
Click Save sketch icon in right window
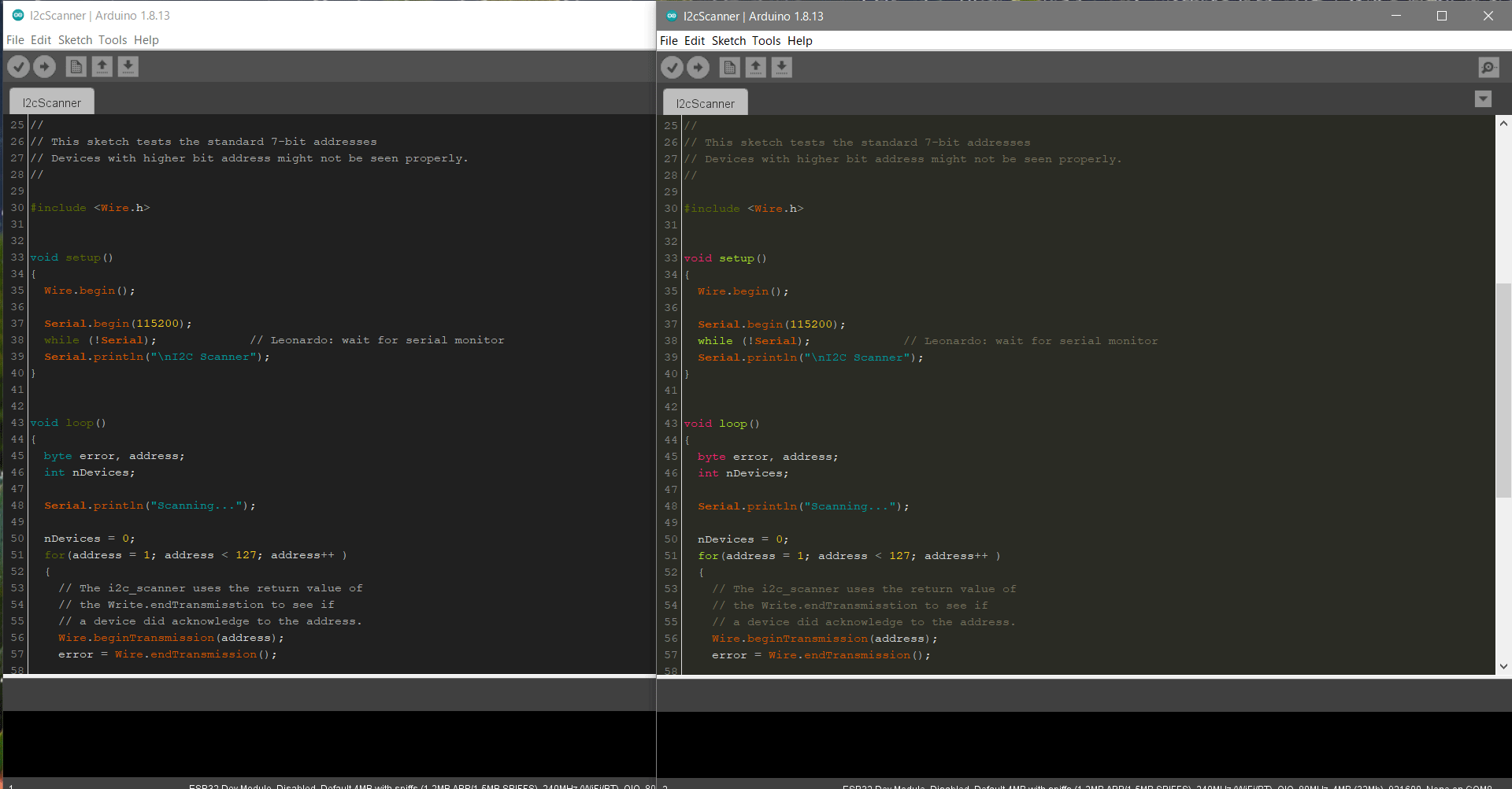pos(782,68)
